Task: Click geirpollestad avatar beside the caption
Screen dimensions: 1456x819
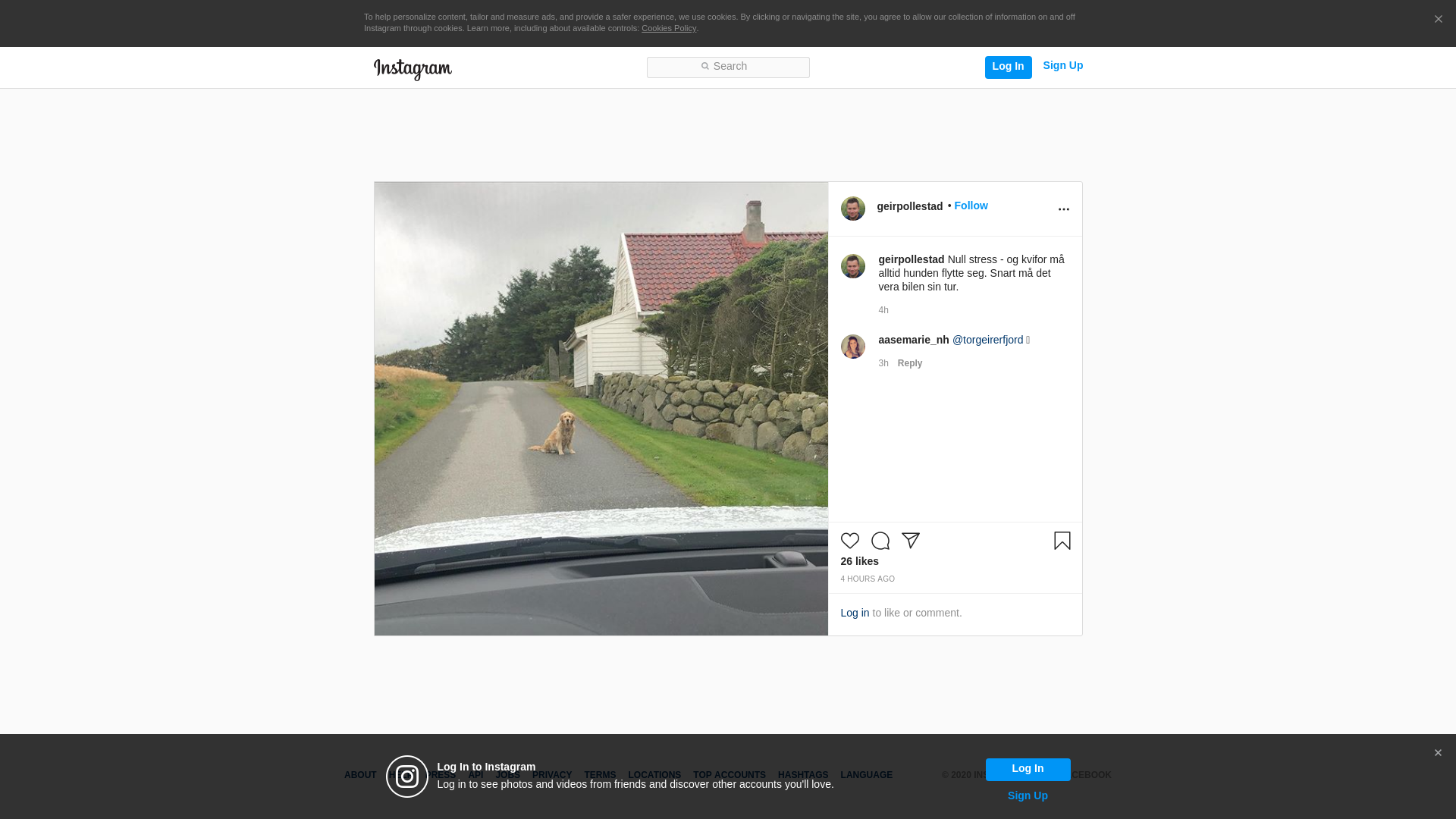Action: 853,266
